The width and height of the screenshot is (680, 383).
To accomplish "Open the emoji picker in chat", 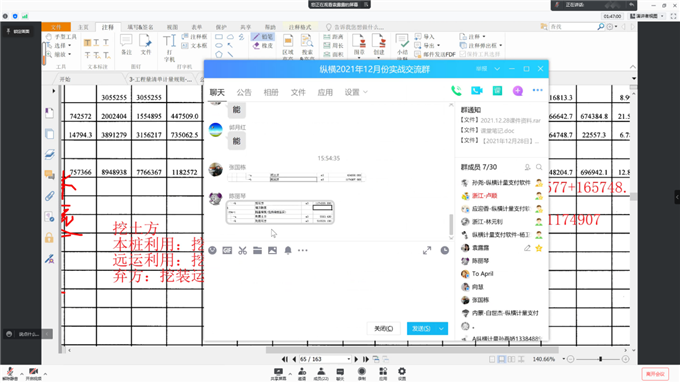I will click(212, 250).
